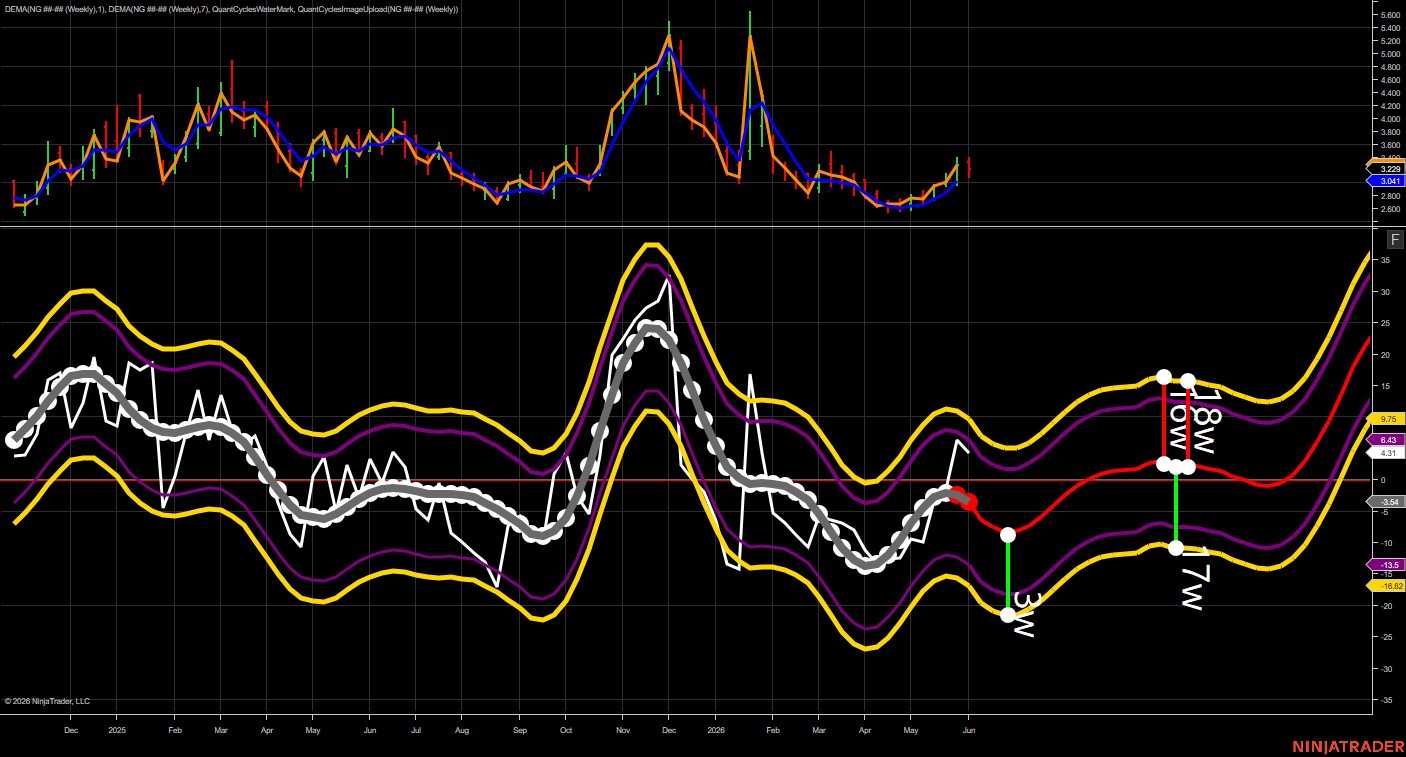Click the red dot ending the gray cycle line
1406x757 pixels.
pyautogui.click(x=969, y=502)
